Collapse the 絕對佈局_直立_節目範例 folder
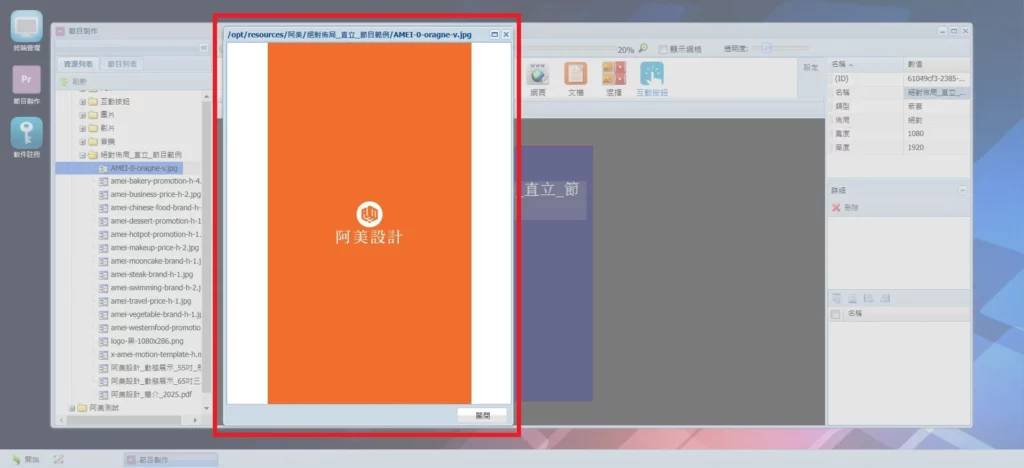Screen dimensions: 1024x468 [83, 155]
